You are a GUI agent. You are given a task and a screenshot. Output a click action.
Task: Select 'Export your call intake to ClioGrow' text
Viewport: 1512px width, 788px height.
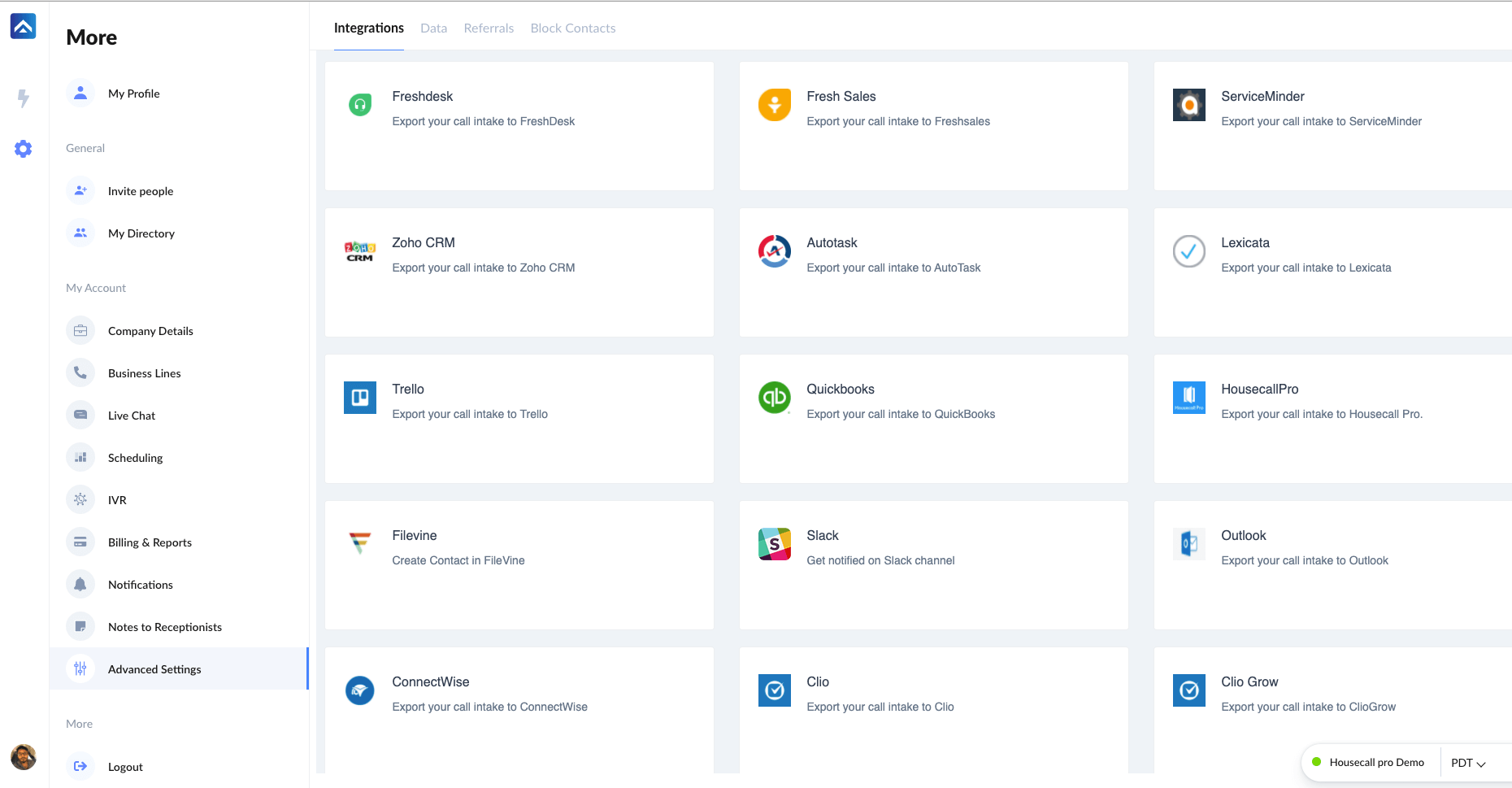pyautogui.click(x=1309, y=707)
